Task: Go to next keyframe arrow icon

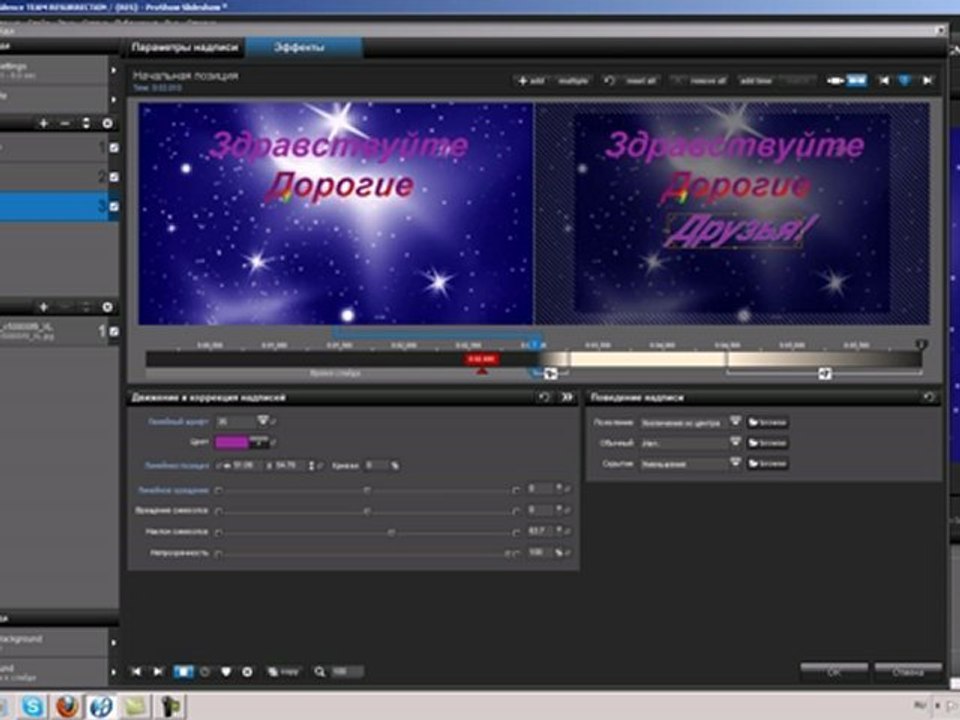Action: coord(926,80)
